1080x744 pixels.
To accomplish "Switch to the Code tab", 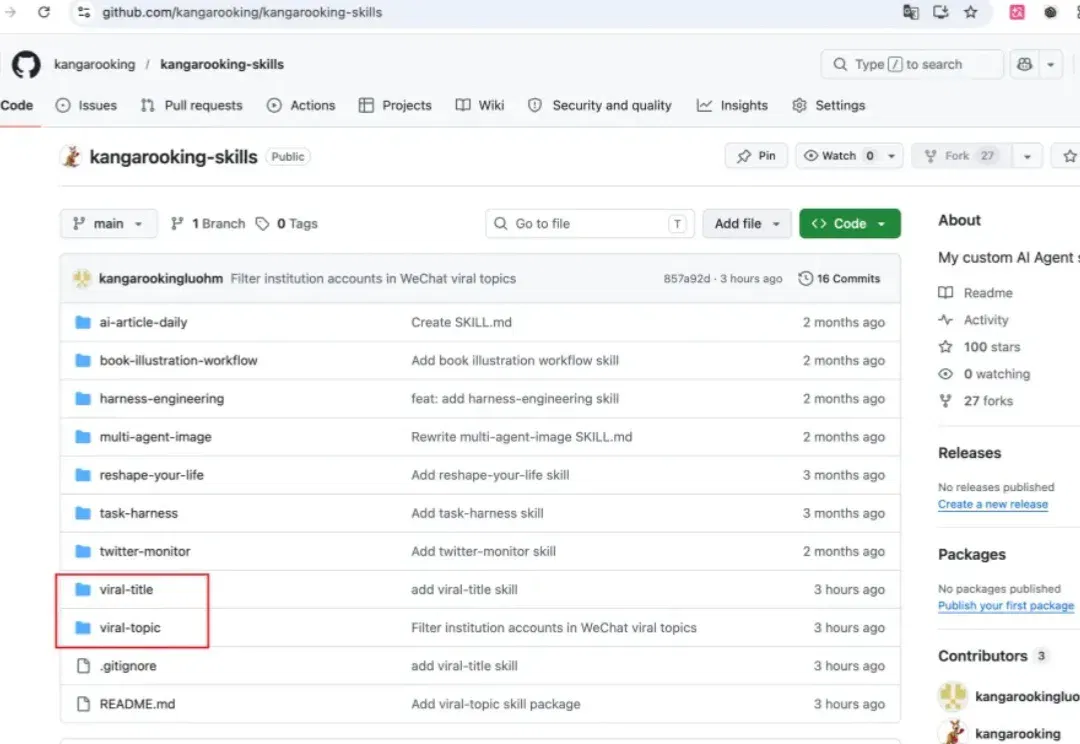I will [17, 105].
